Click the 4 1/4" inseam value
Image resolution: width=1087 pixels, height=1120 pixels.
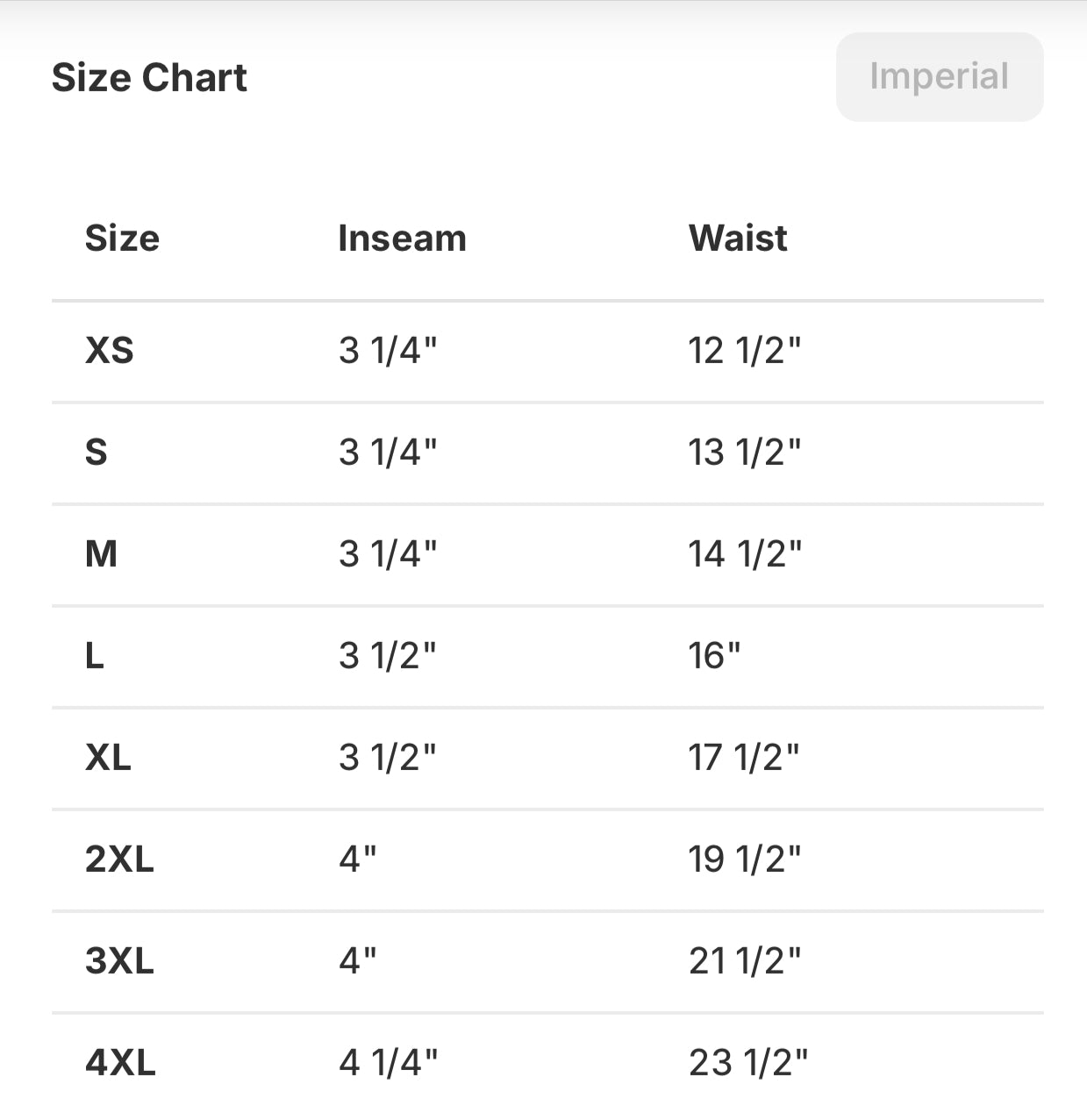click(387, 1063)
